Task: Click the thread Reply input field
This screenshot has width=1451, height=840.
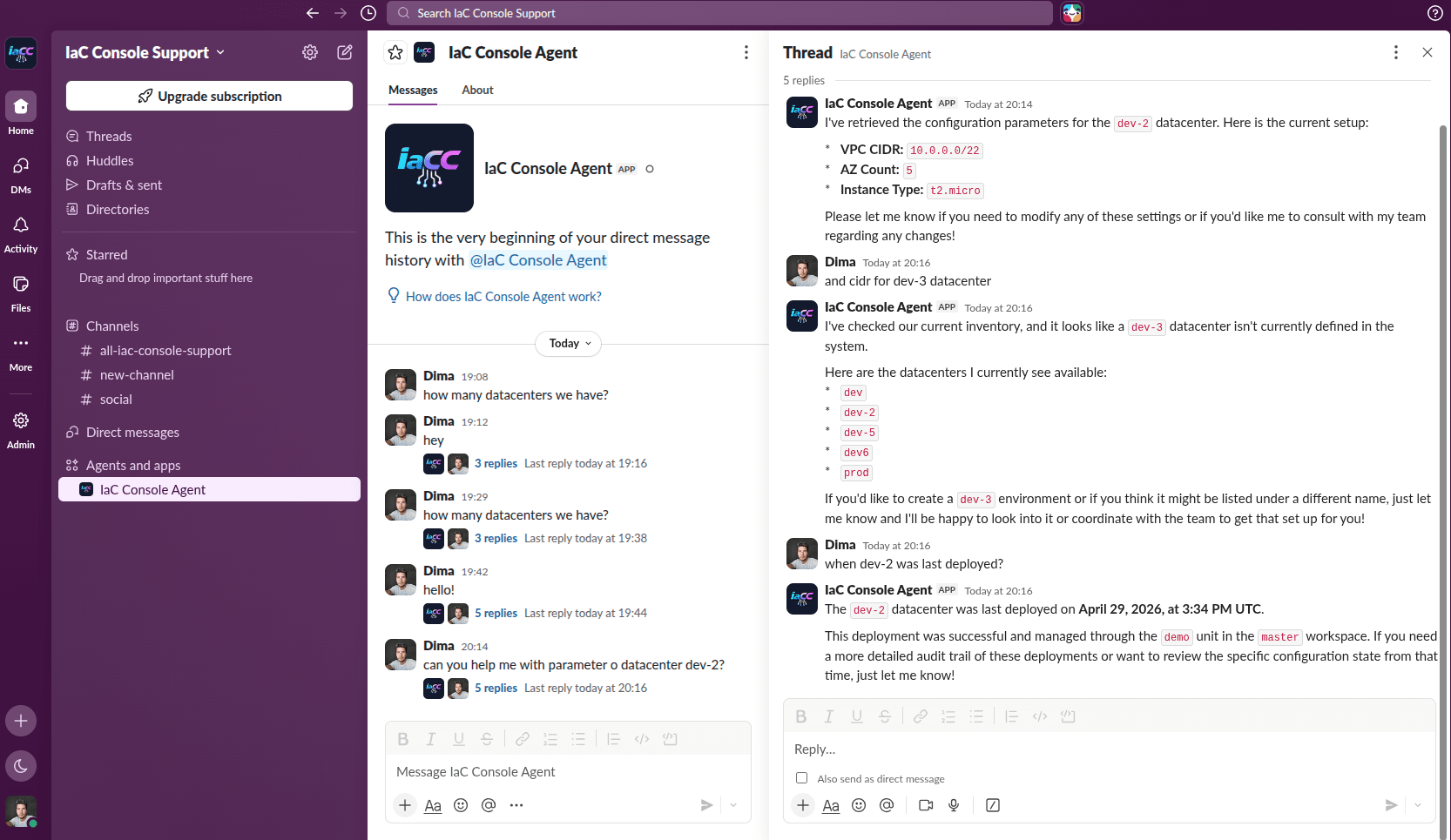Action: coord(1109,749)
